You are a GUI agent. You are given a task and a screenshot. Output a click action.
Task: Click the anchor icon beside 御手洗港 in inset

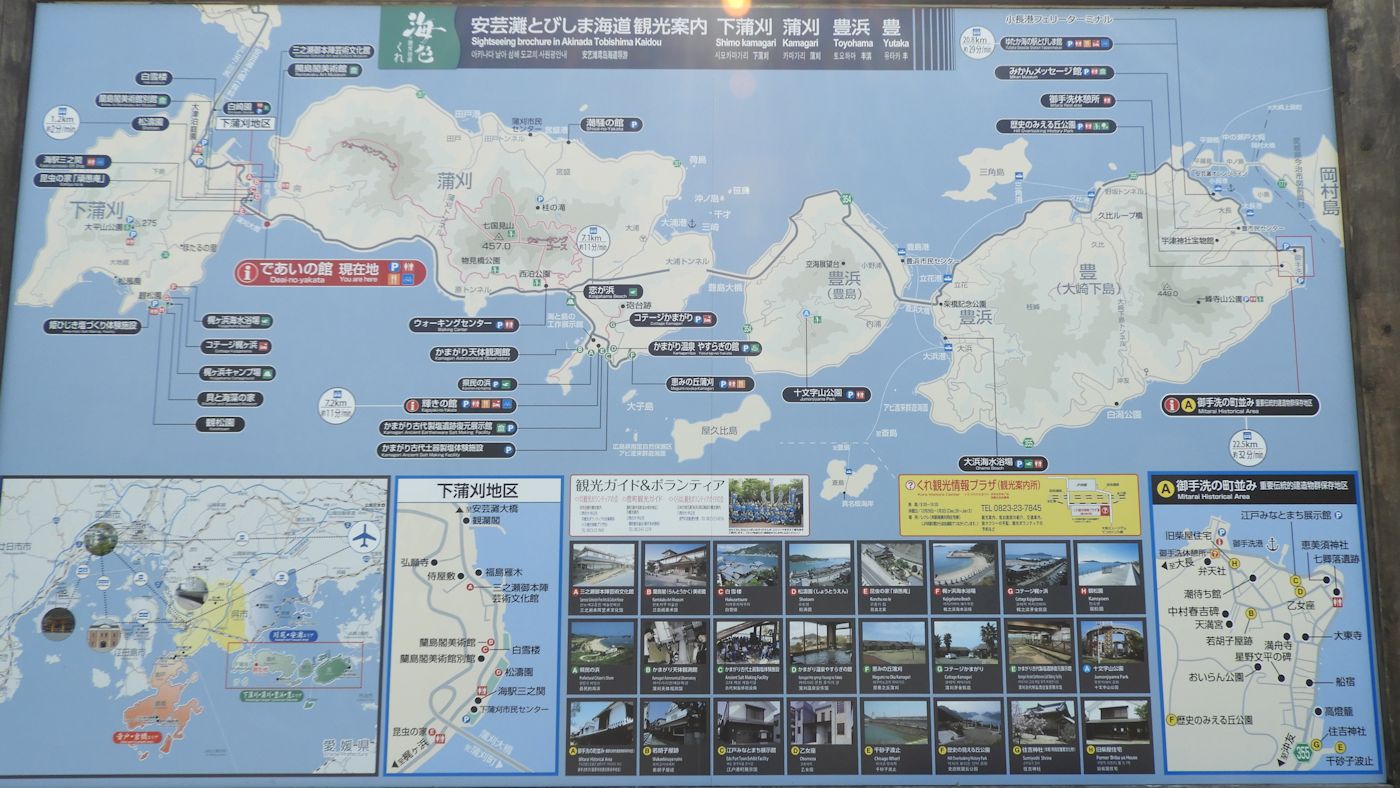click(1271, 545)
